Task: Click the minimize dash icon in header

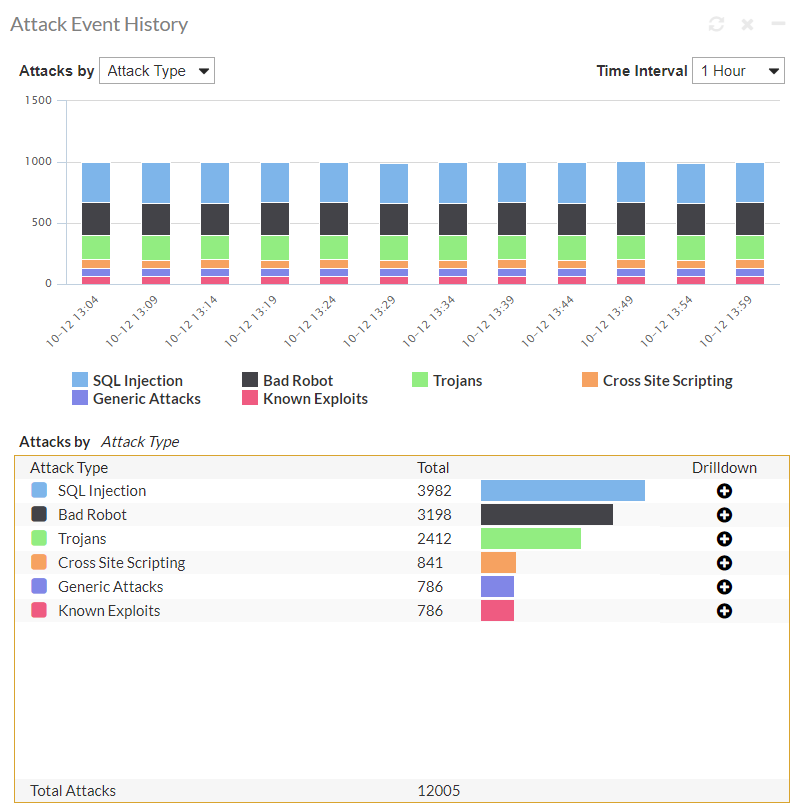Action: tap(778, 24)
